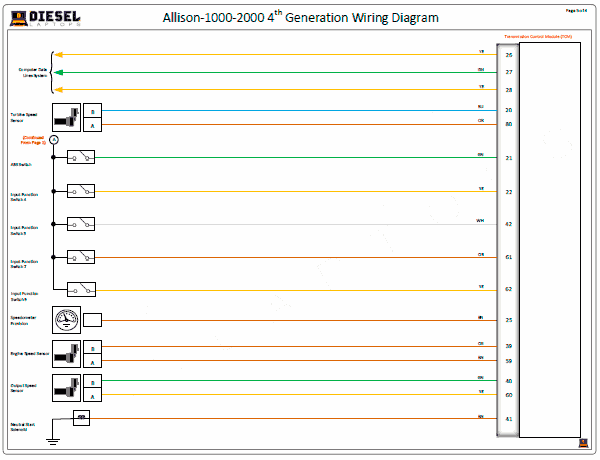The height and width of the screenshot is (460, 600).
Task: Click the switch symbol wired to pin 62
Action: click(81, 290)
